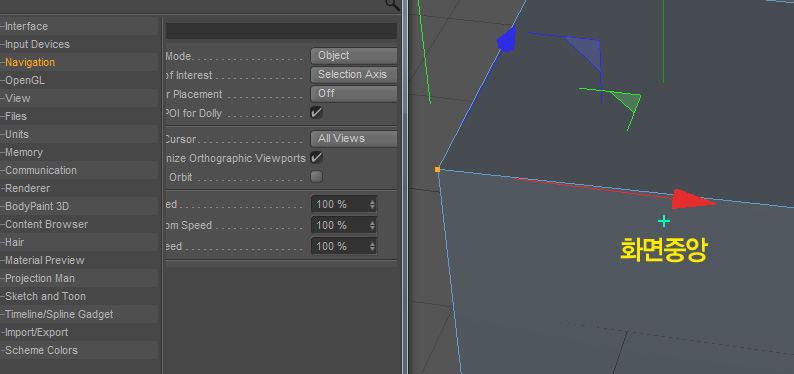Viewport: 794px width, 374px height.
Task: Toggle the POI for Dolly checkbox
Action: [x=316, y=112]
